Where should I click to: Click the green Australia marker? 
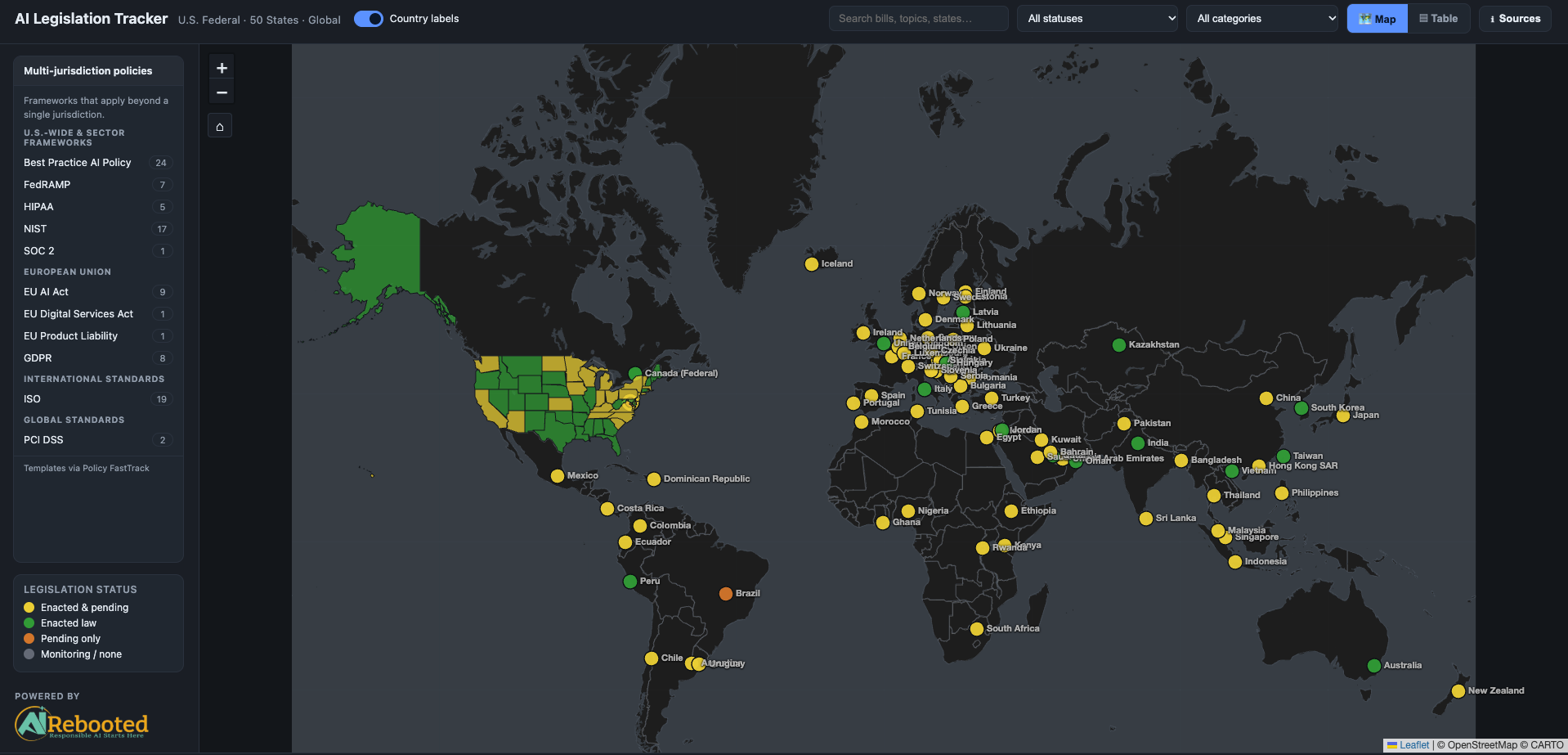tap(1374, 666)
